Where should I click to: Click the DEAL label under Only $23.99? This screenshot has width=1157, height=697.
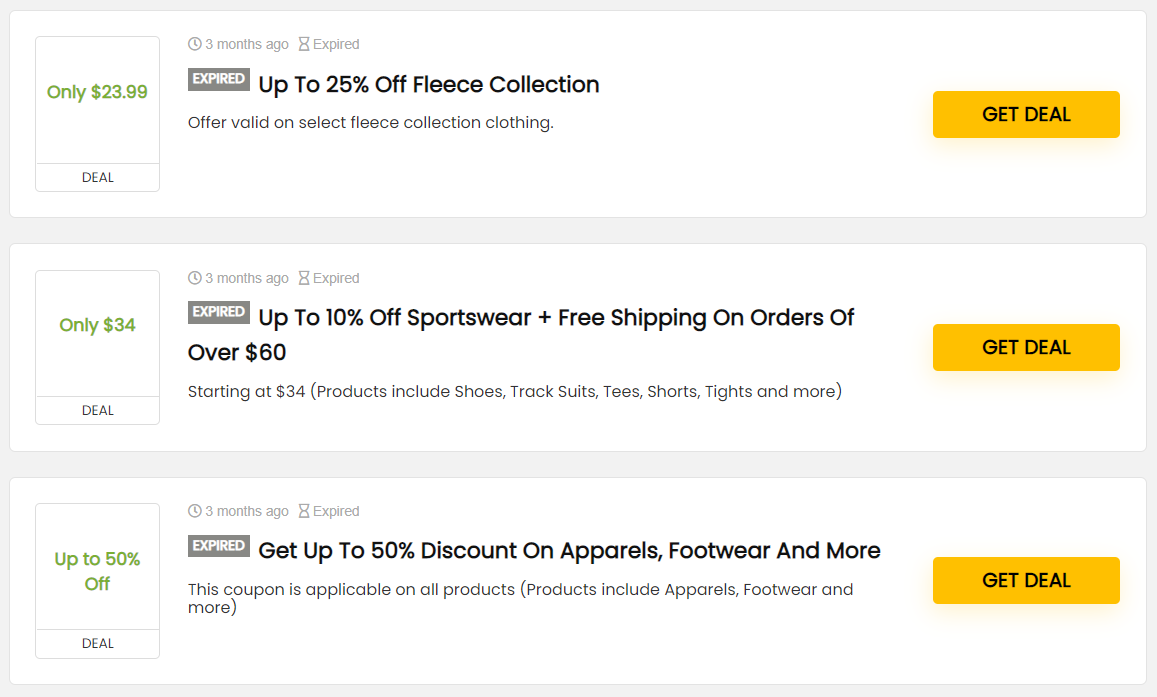[x=97, y=178]
